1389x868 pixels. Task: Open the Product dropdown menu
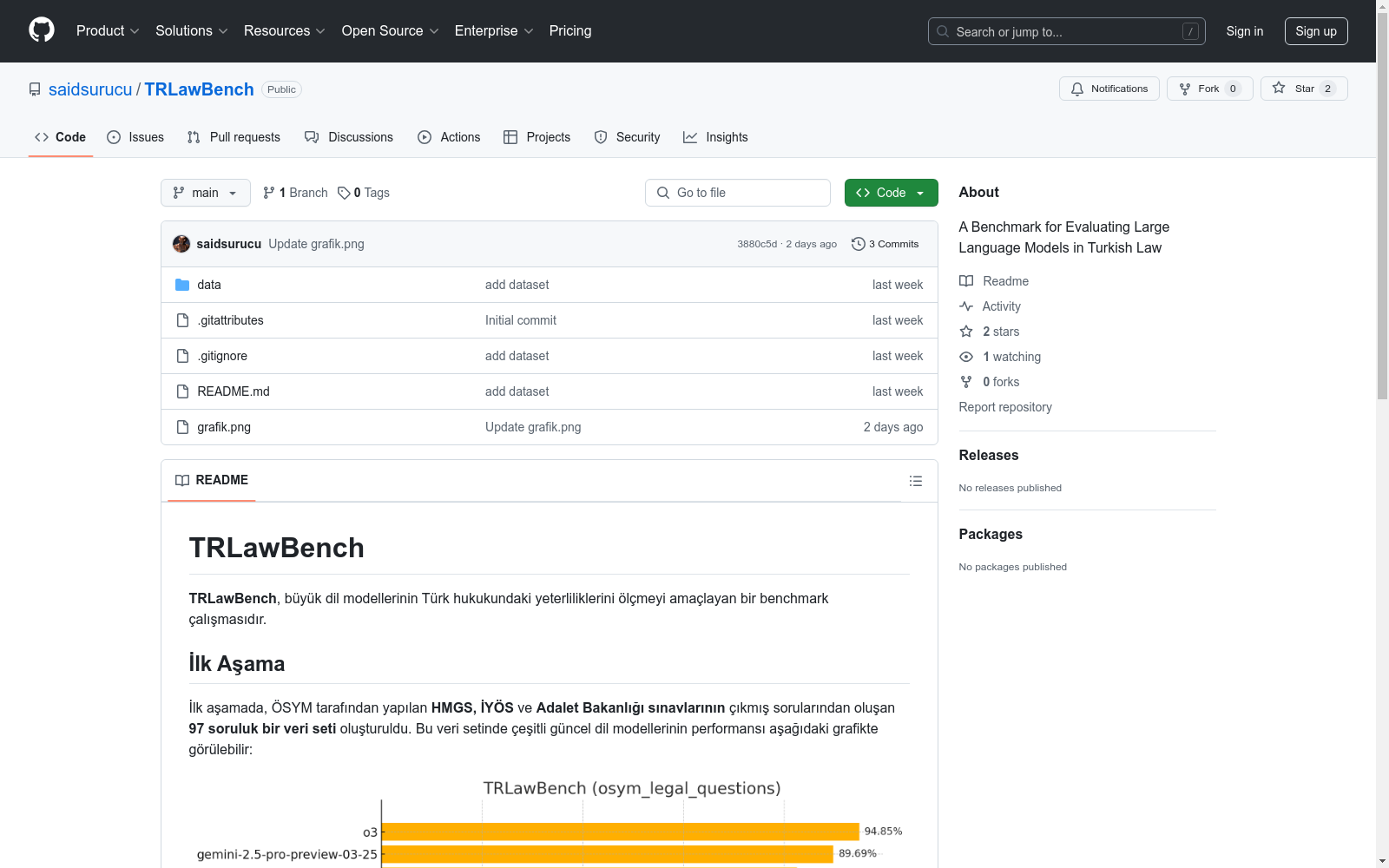tap(108, 30)
